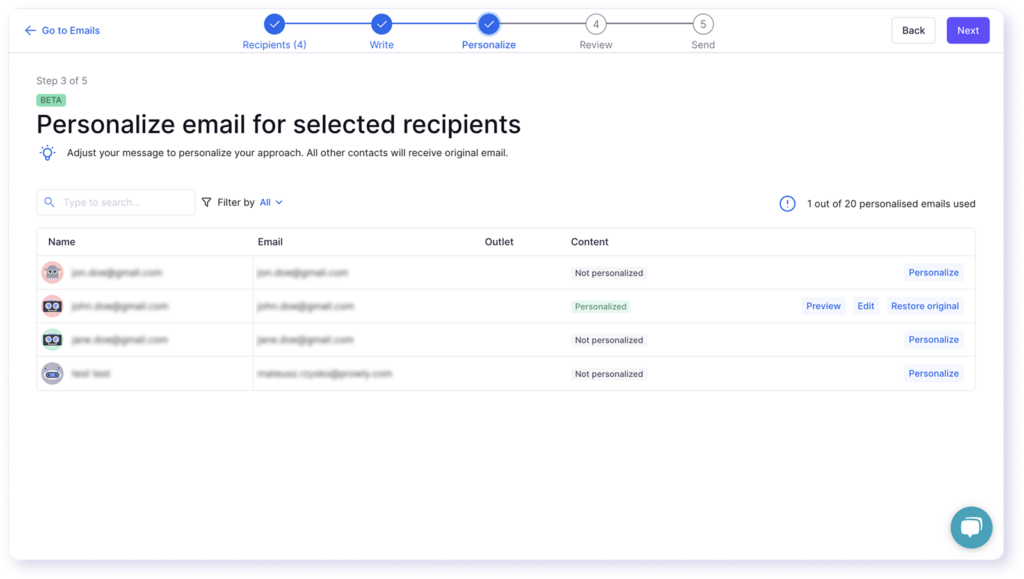Click the filter funnel icon
Viewport: 1024px width, 579px height.
[x=207, y=202]
